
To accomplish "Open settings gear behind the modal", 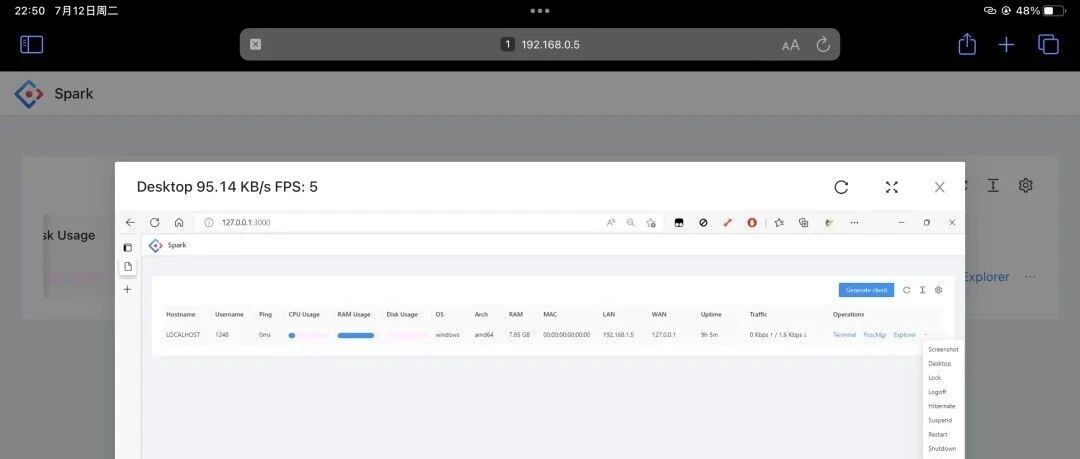I will click(x=1026, y=185).
